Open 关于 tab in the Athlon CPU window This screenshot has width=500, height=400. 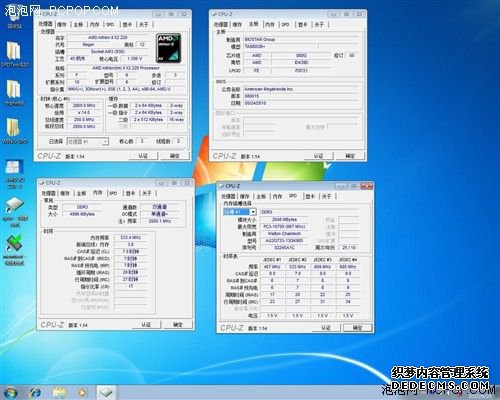click(143, 24)
